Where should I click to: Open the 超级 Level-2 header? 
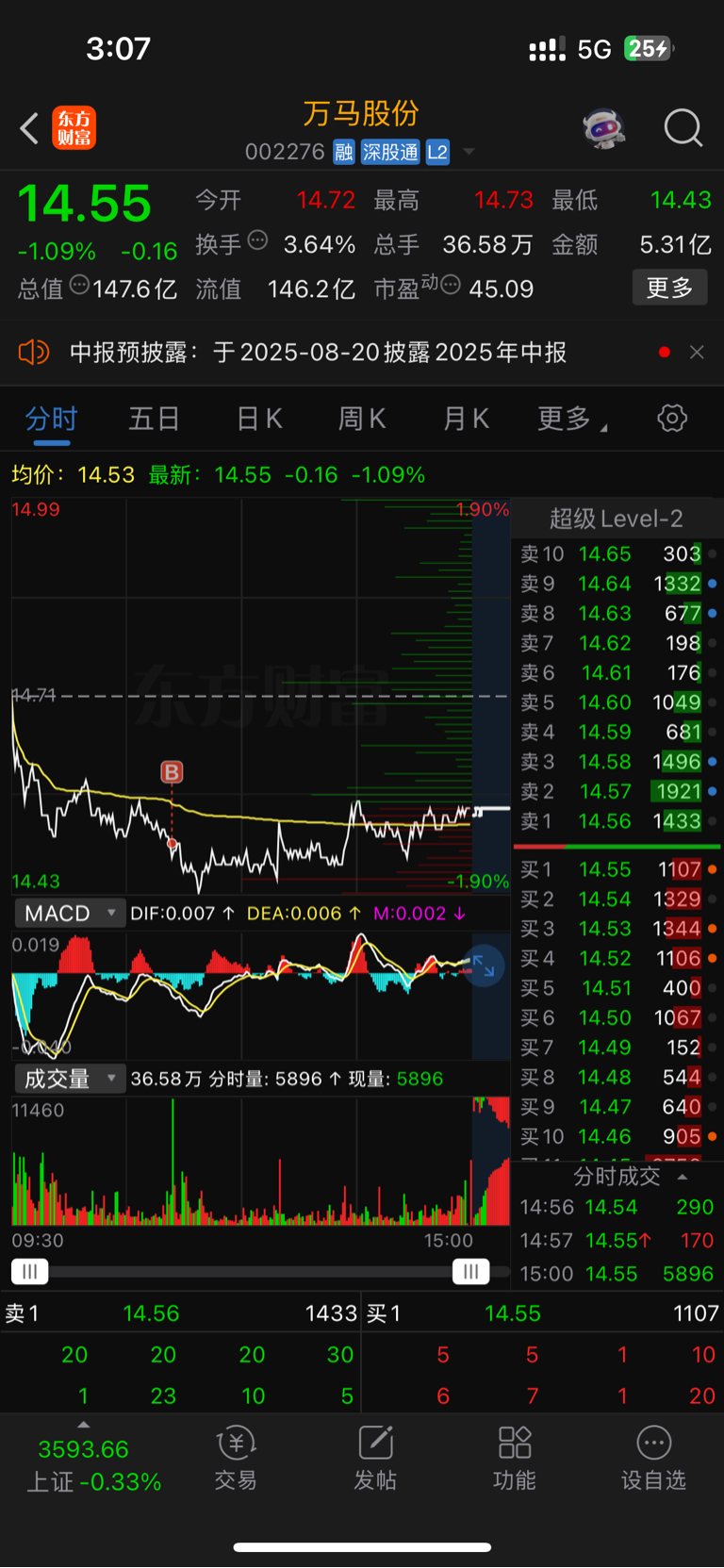click(617, 519)
